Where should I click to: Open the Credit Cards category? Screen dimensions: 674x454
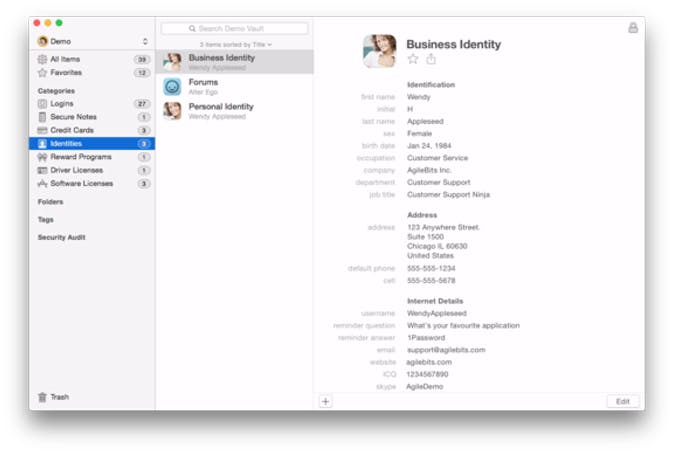point(92,130)
